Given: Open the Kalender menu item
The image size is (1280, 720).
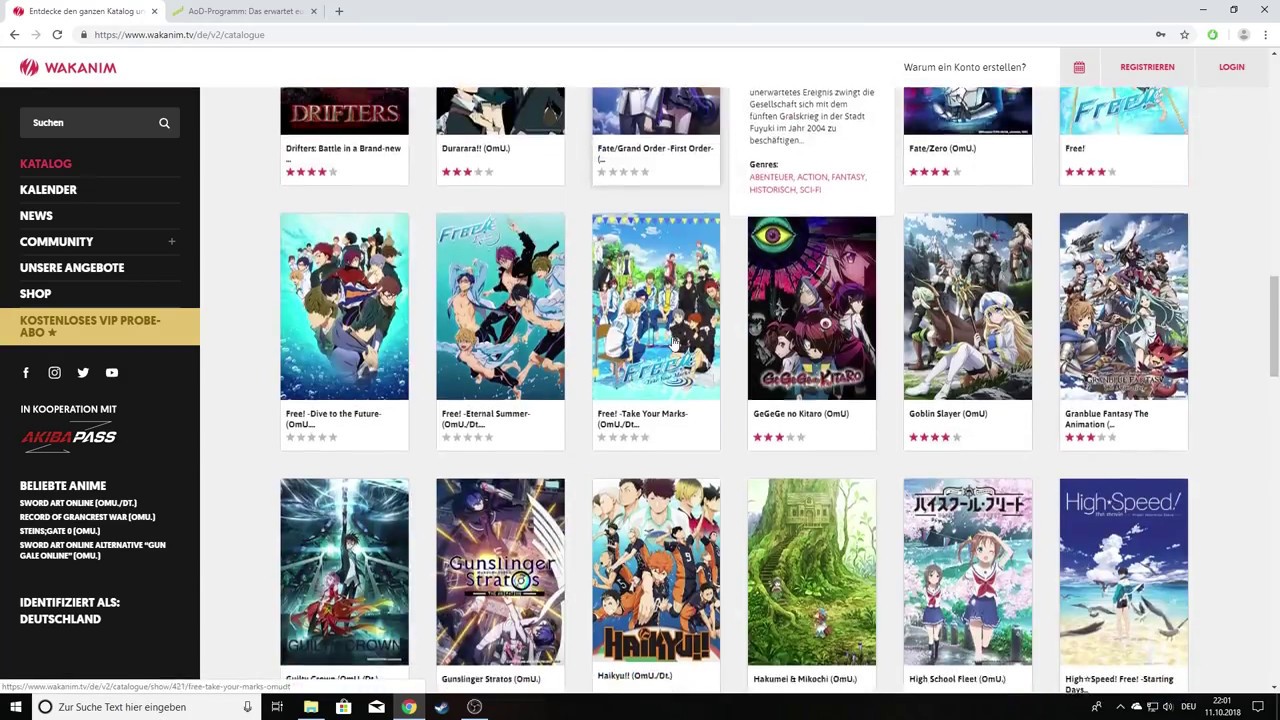Looking at the screenshot, I should coord(48,190).
